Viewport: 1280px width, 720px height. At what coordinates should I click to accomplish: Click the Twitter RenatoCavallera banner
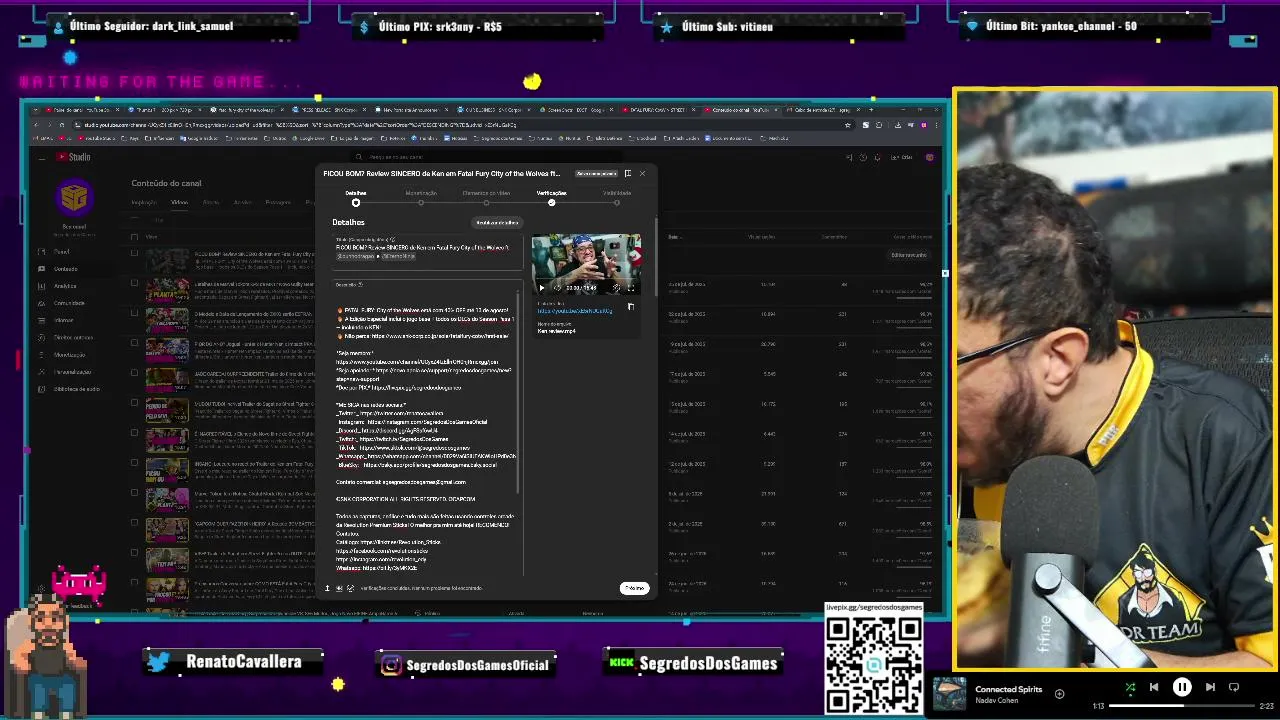(234, 662)
